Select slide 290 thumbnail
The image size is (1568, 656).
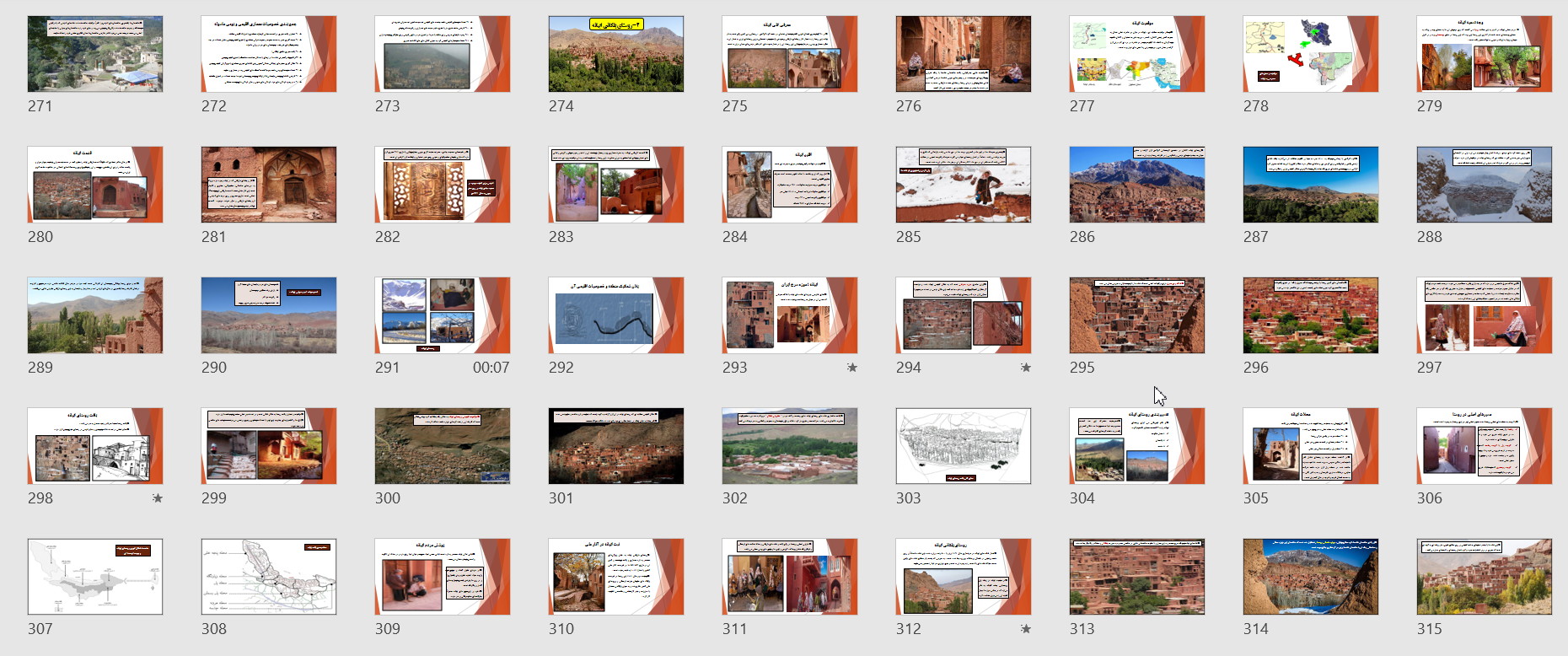(x=269, y=315)
